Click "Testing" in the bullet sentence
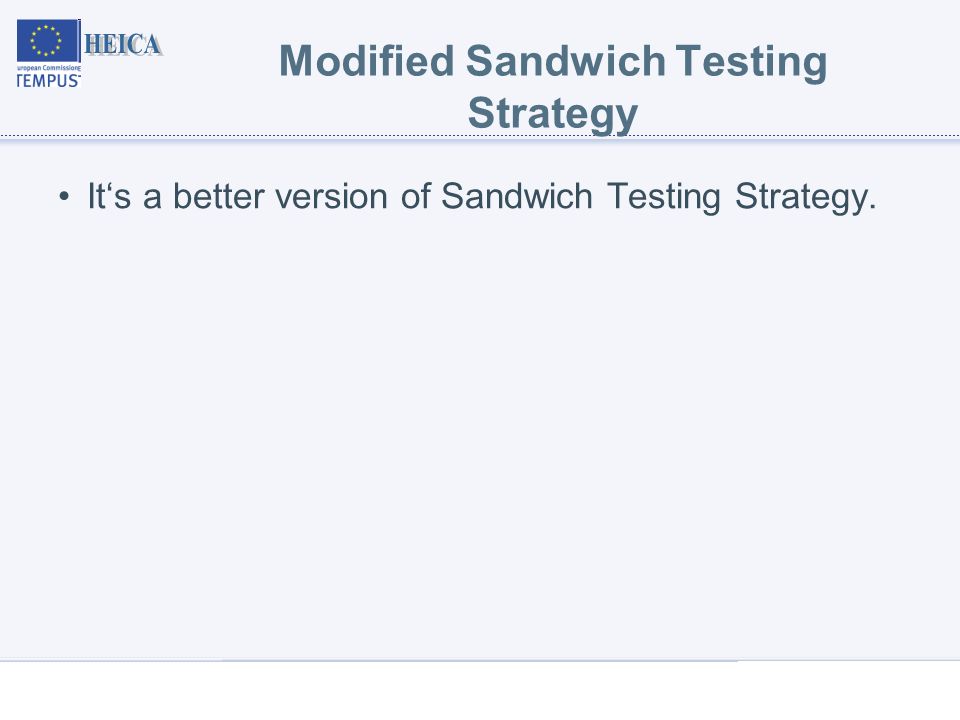 pos(664,198)
